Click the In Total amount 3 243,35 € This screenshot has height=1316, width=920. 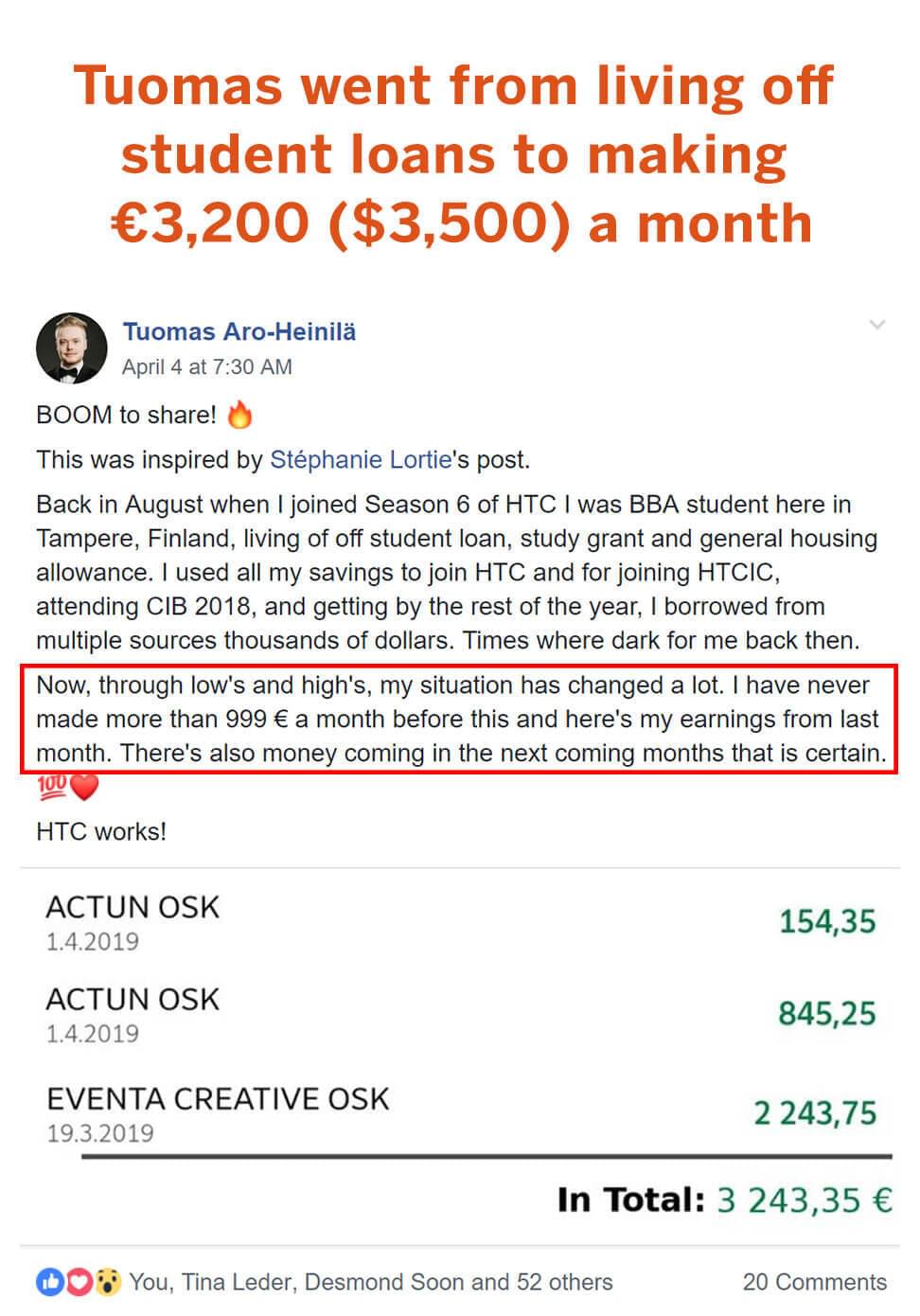coord(804,1200)
